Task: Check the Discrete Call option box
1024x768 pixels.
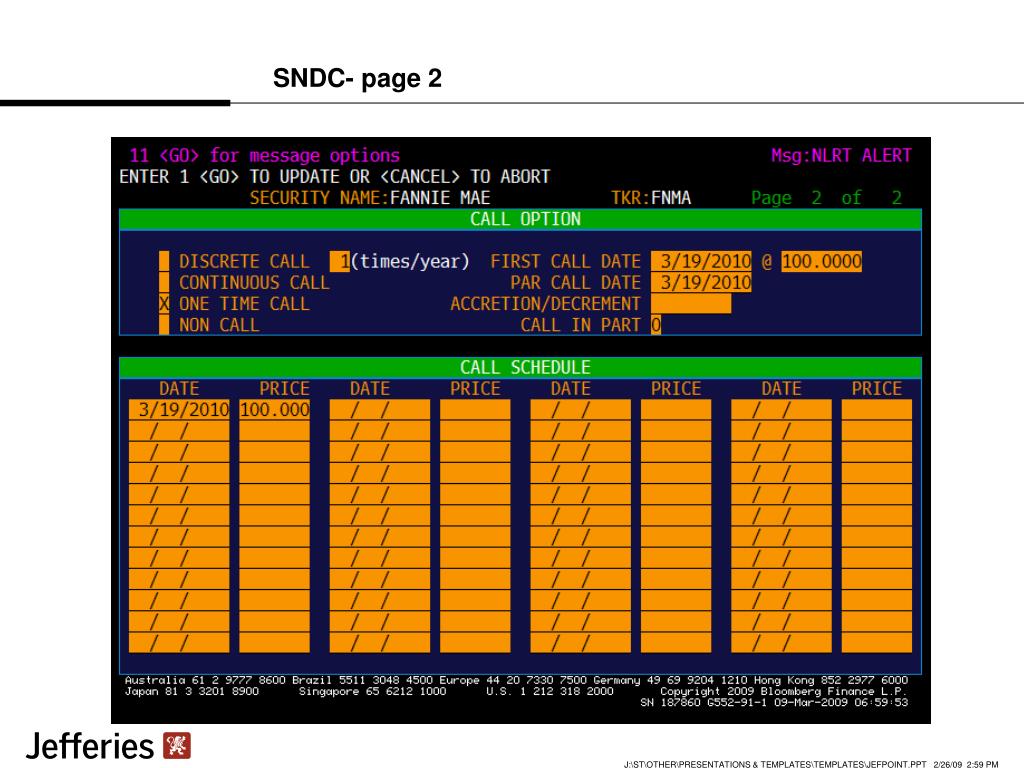Action: pyautogui.click(x=164, y=261)
